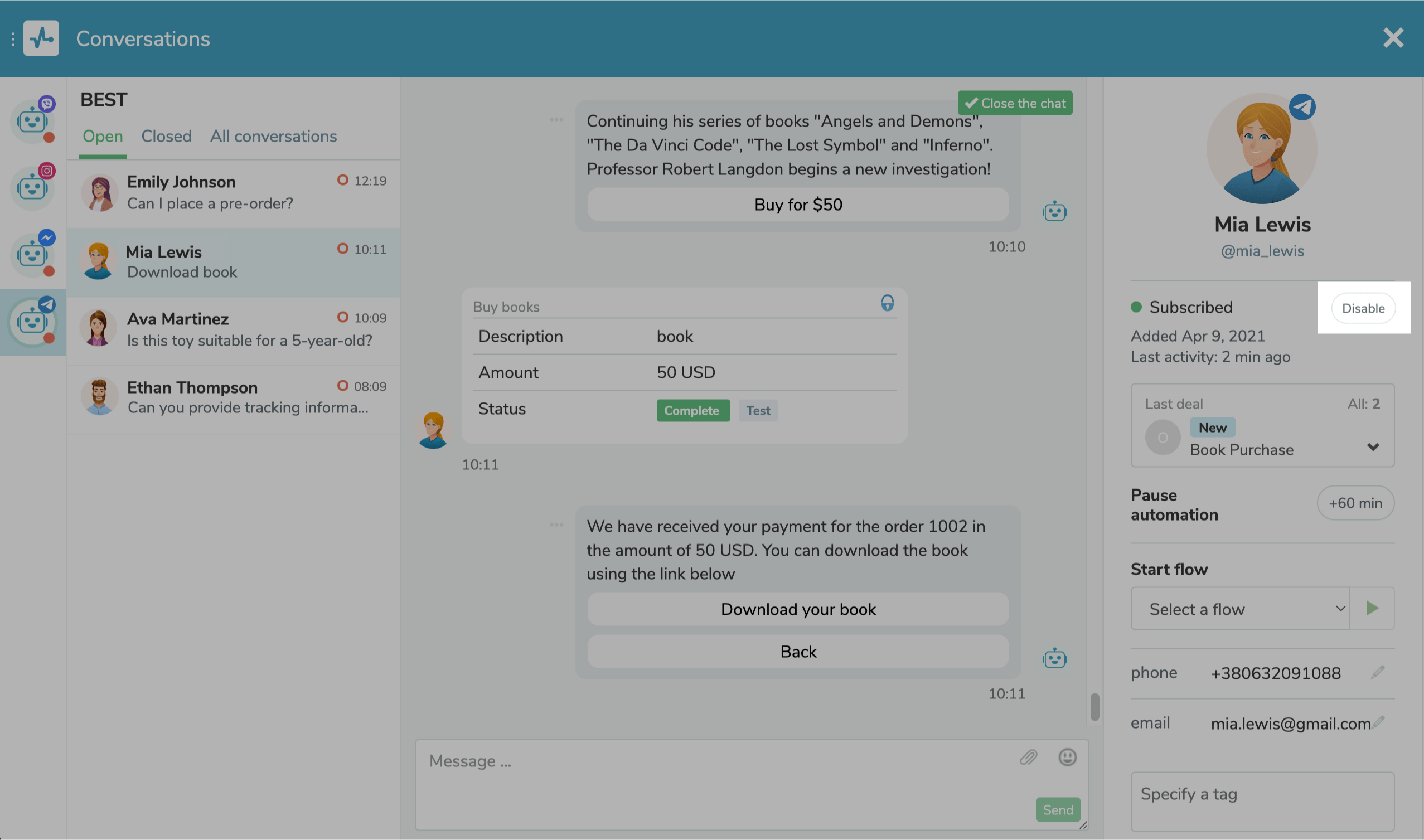Screen dimensions: 1424x840
Task: Click the Back button in chat
Action: coord(798,652)
